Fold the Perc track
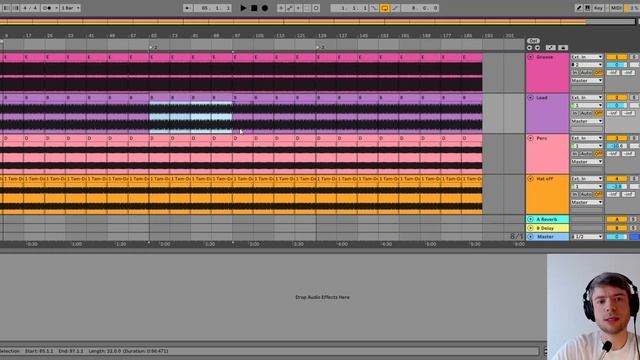Image resolution: width=640 pixels, height=360 pixels. tap(531, 138)
